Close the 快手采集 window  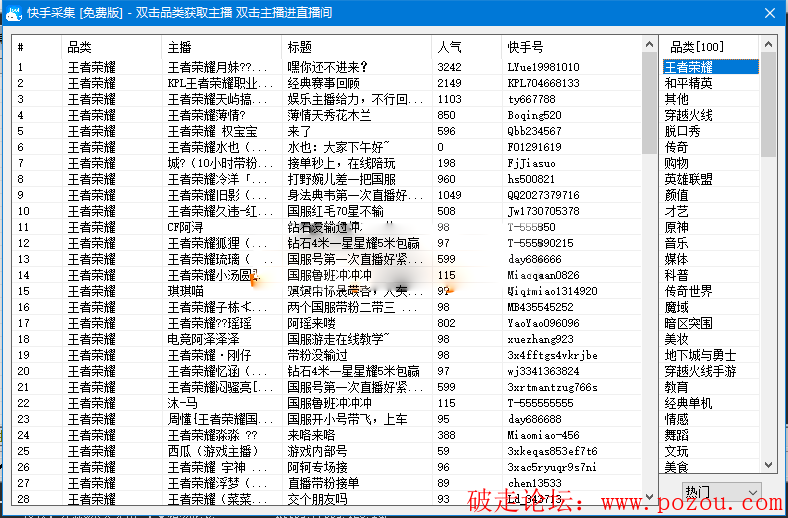click(769, 13)
